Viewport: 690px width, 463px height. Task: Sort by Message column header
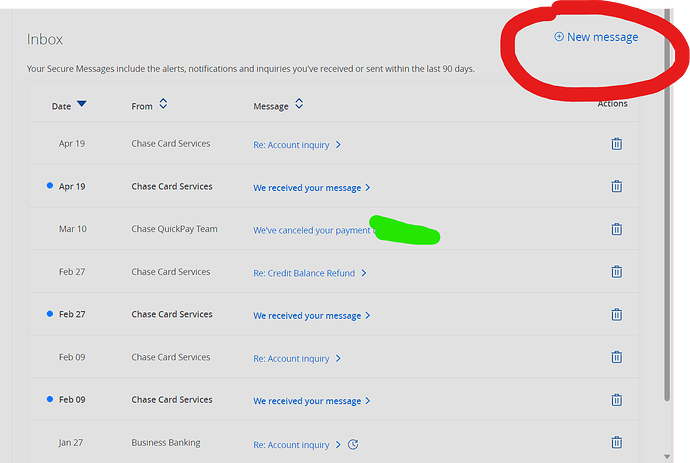pyautogui.click(x=278, y=105)
